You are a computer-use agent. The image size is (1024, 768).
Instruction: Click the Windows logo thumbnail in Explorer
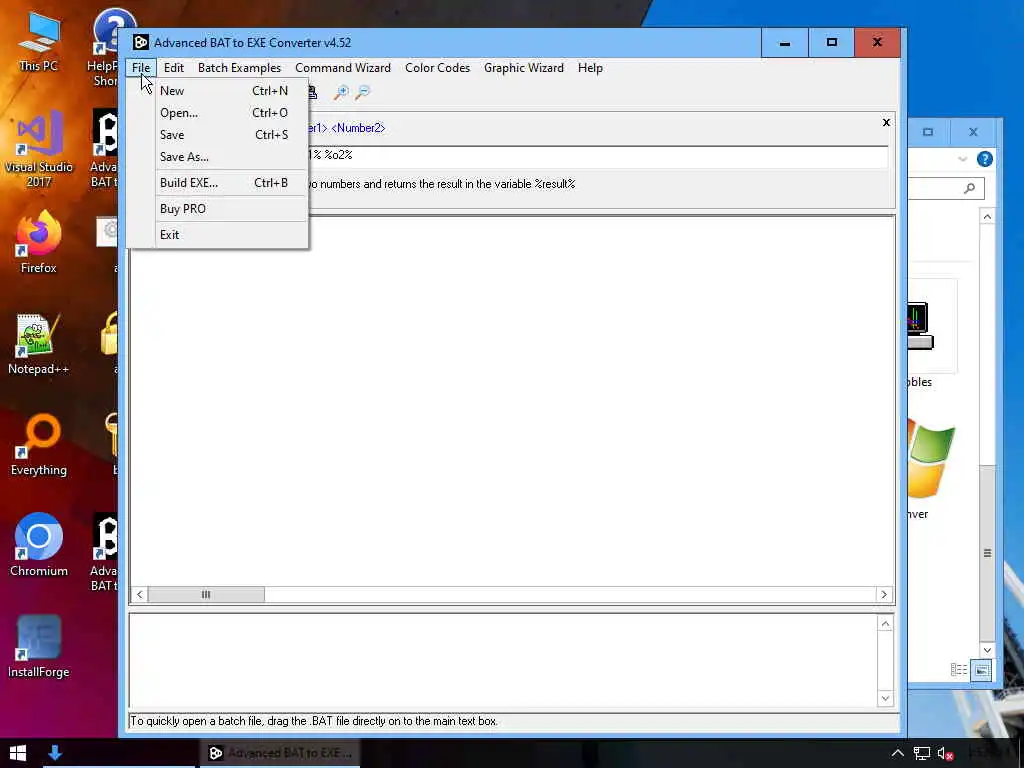point(931,459)
